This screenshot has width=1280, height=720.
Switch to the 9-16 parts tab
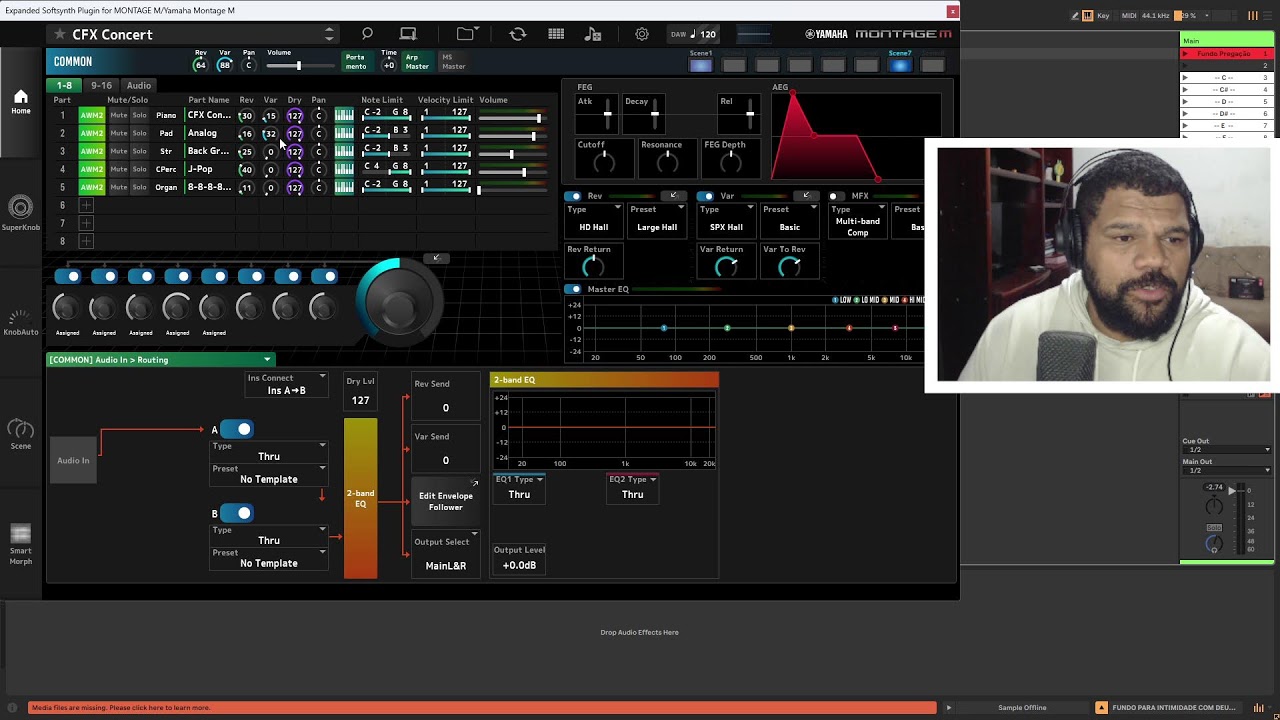101,86
